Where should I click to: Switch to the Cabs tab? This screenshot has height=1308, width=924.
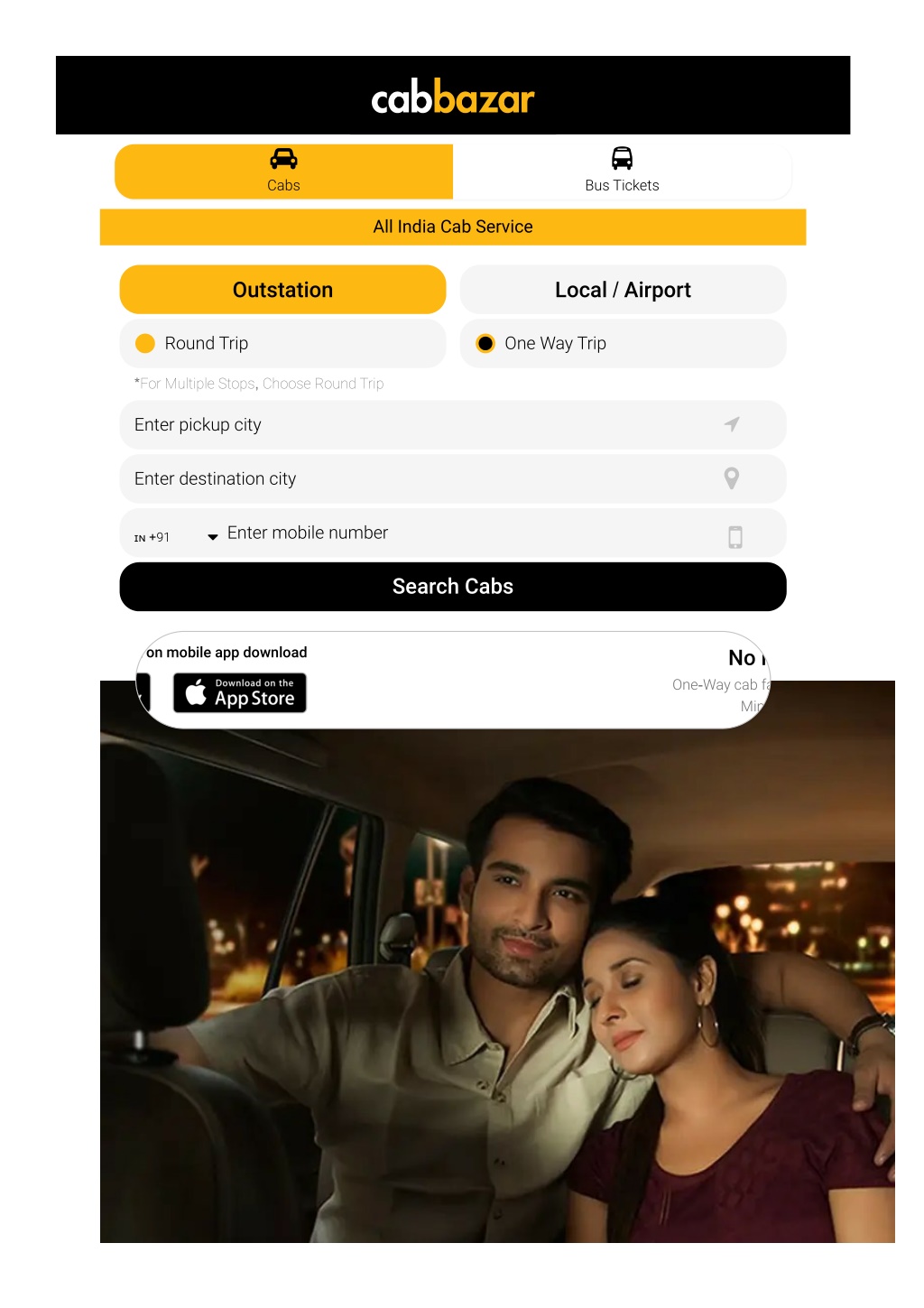pos(283,172)
